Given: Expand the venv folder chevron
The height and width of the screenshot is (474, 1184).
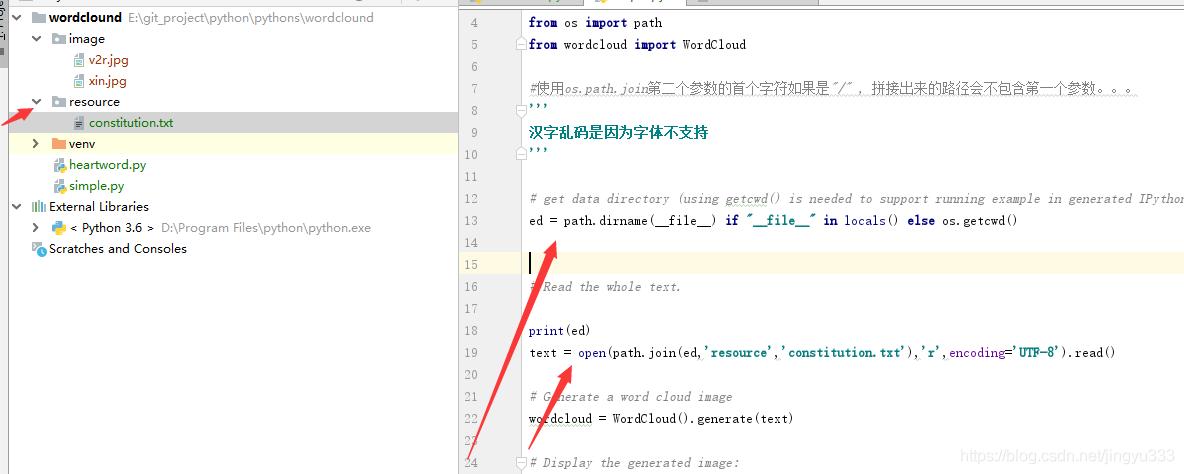Looking at the screenshot, I should [x=36, y=143].
